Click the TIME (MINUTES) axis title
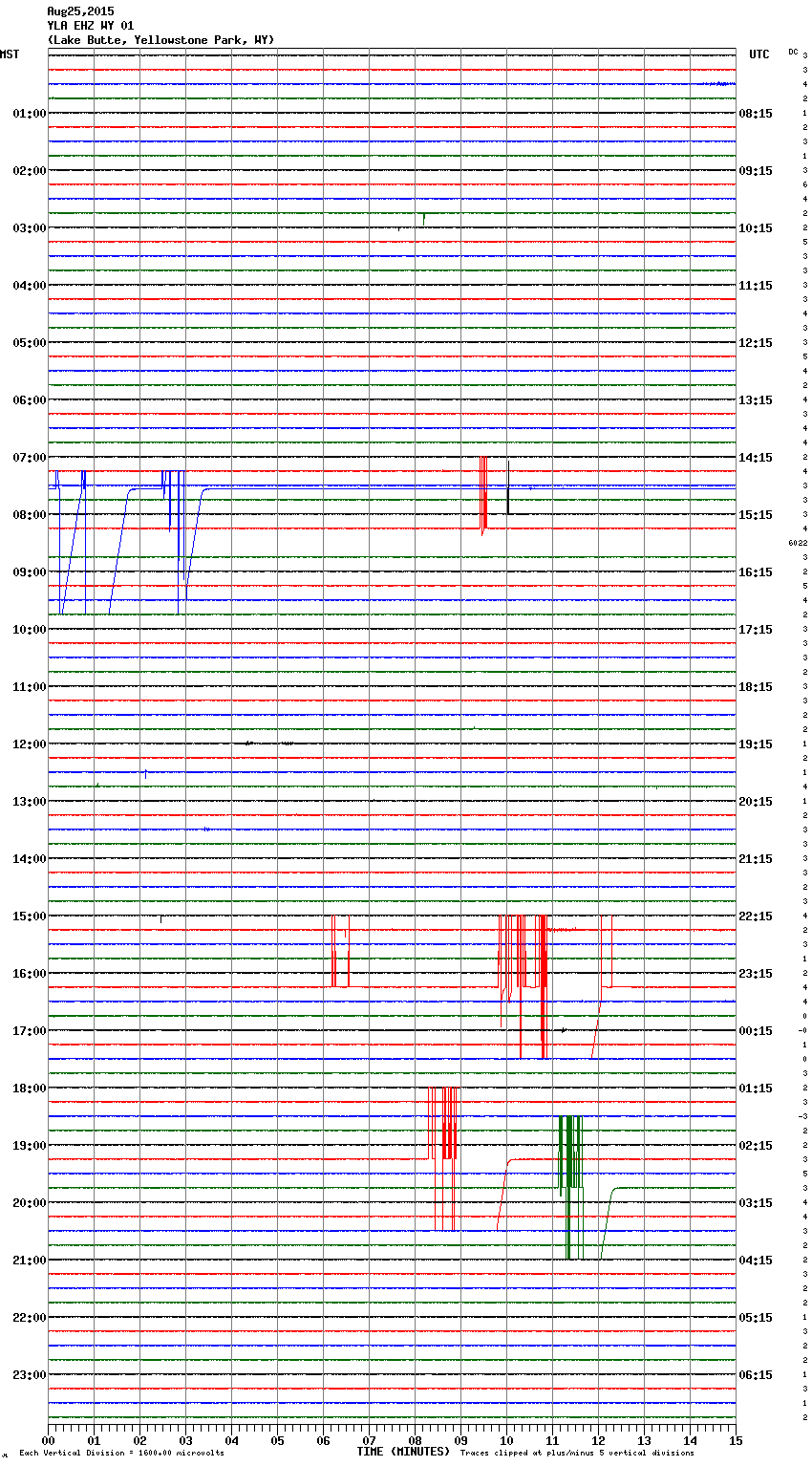812x1466 pixels. 403,1452
